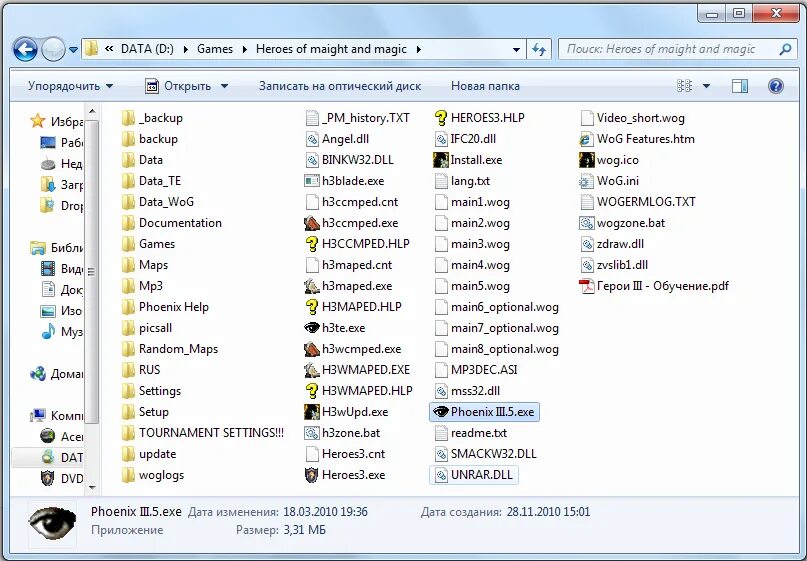Select the HEROES3.HLP help file icon
The width and height of the screenshot is (807, 561).
[x=441, y=118]
